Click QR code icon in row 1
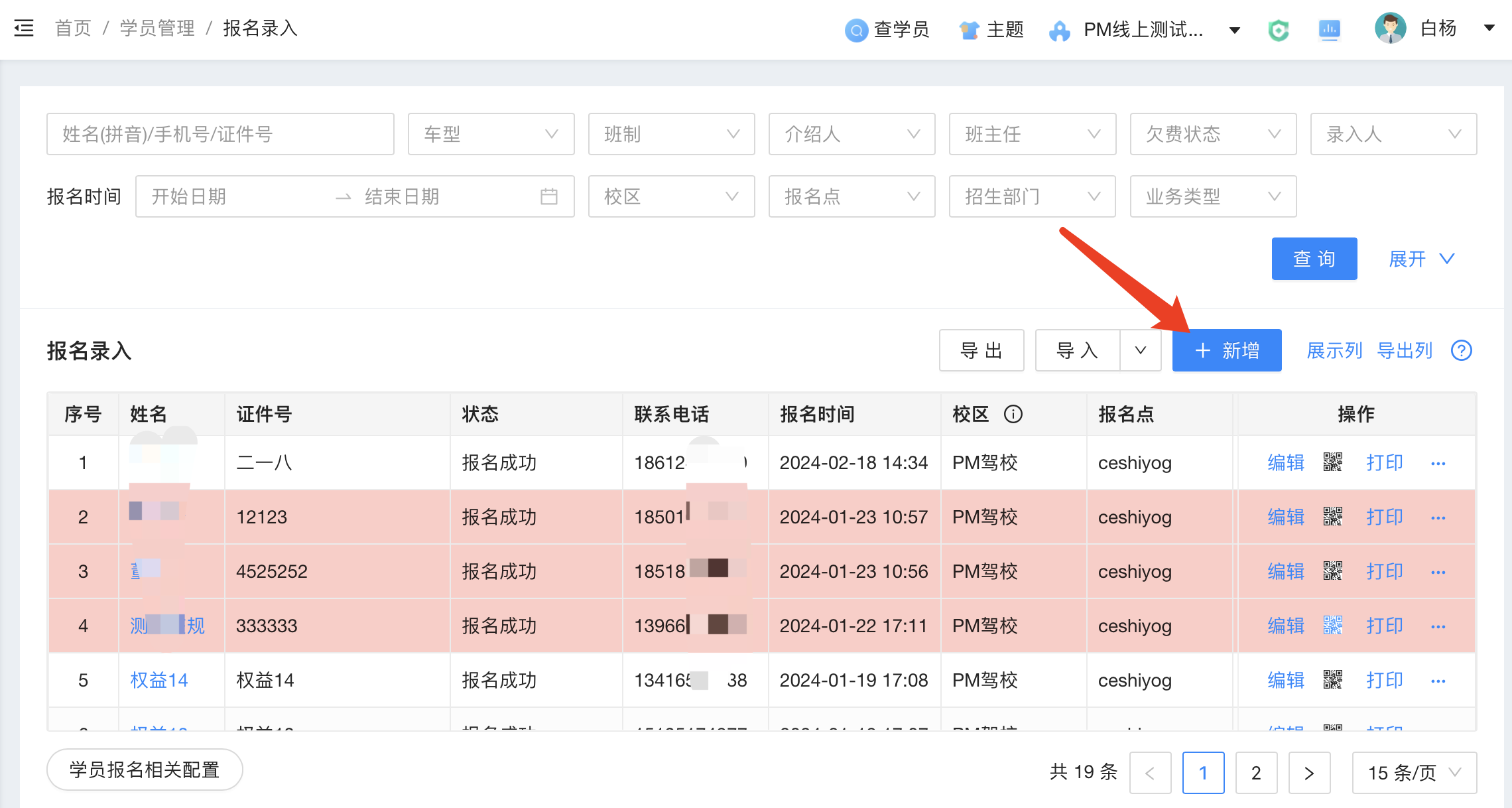The width and height of the screenshot is (1512, 808). point(1332,462)
